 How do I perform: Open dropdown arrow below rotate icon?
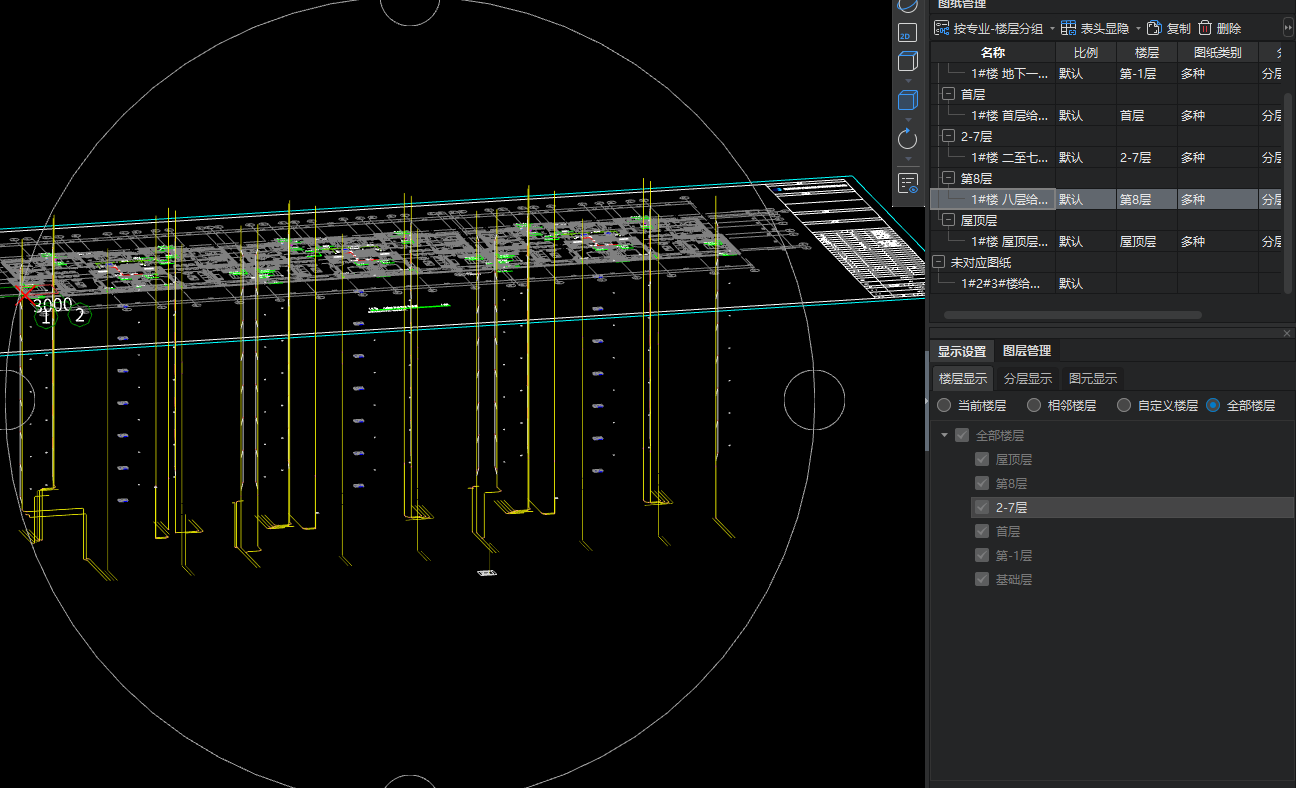click(x=908, y=158)
